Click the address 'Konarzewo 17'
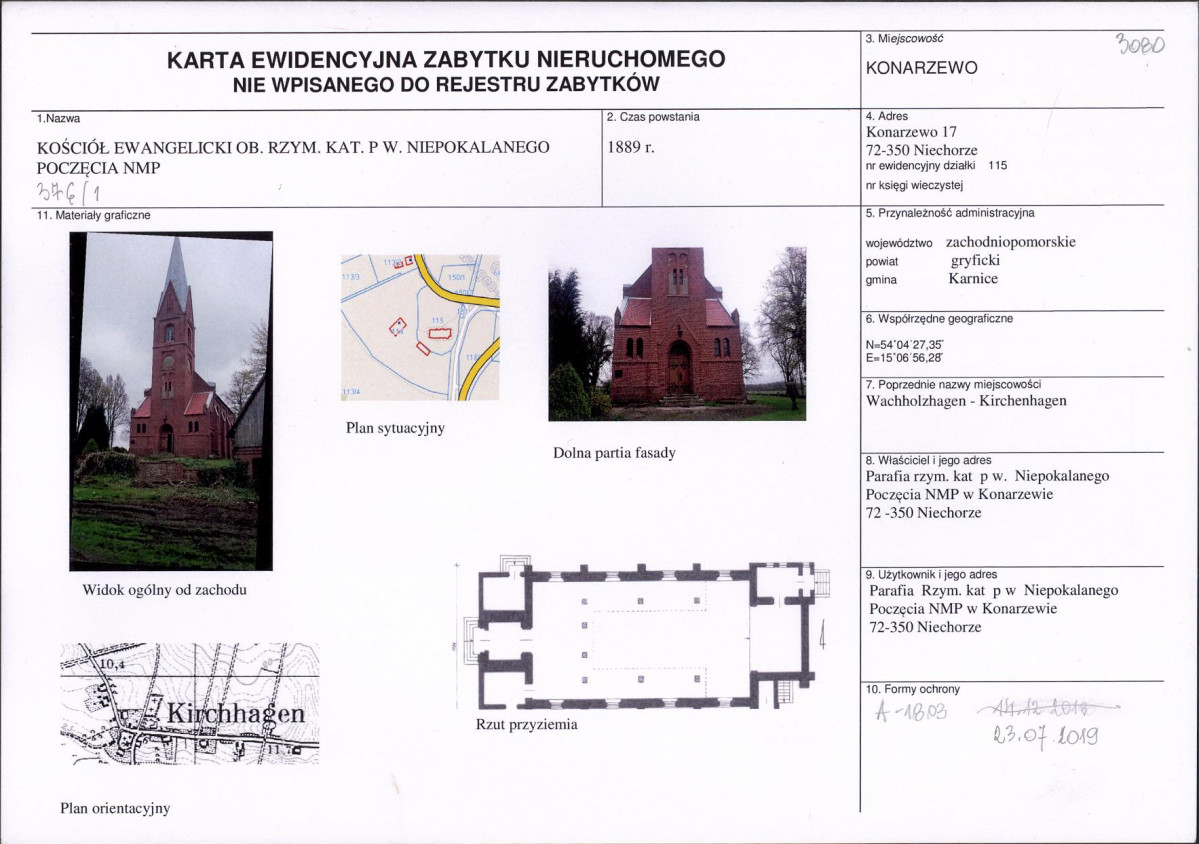 [x=911, y=131]
